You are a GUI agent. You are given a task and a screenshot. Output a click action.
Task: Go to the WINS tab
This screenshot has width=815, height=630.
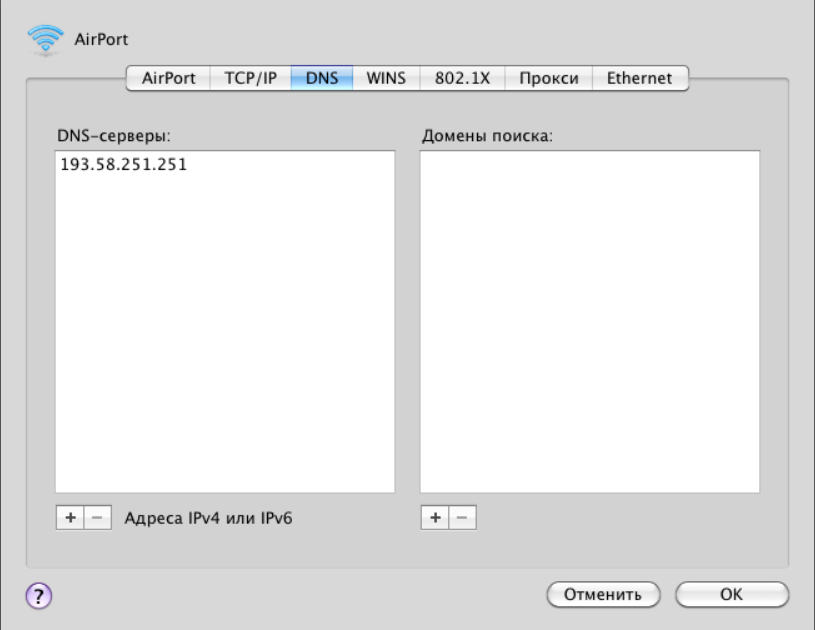[385, 79]
